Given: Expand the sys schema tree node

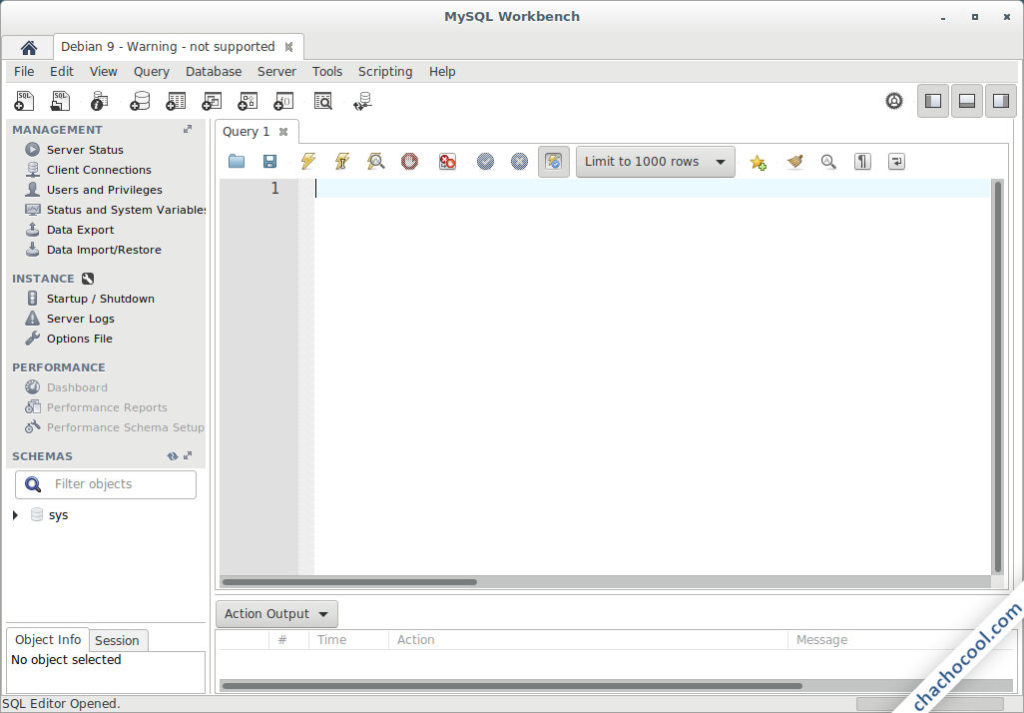Looking at the screenshot, I should [x=15, y=515].
